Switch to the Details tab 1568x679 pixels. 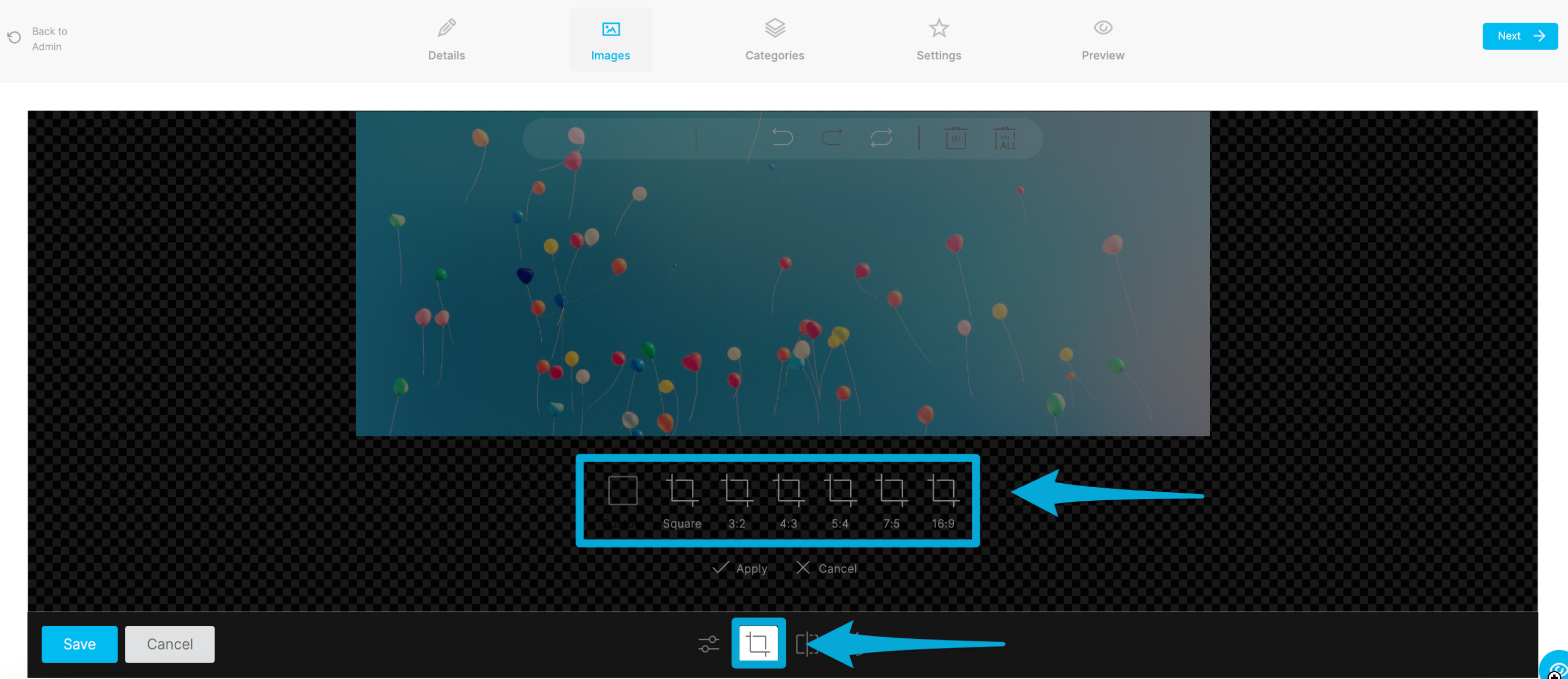[x=446, y=40]
